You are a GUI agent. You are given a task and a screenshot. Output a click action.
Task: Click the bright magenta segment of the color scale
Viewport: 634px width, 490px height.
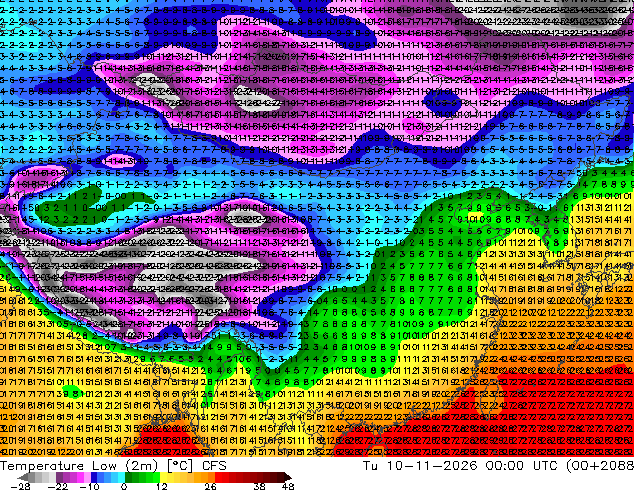[80, 477]
